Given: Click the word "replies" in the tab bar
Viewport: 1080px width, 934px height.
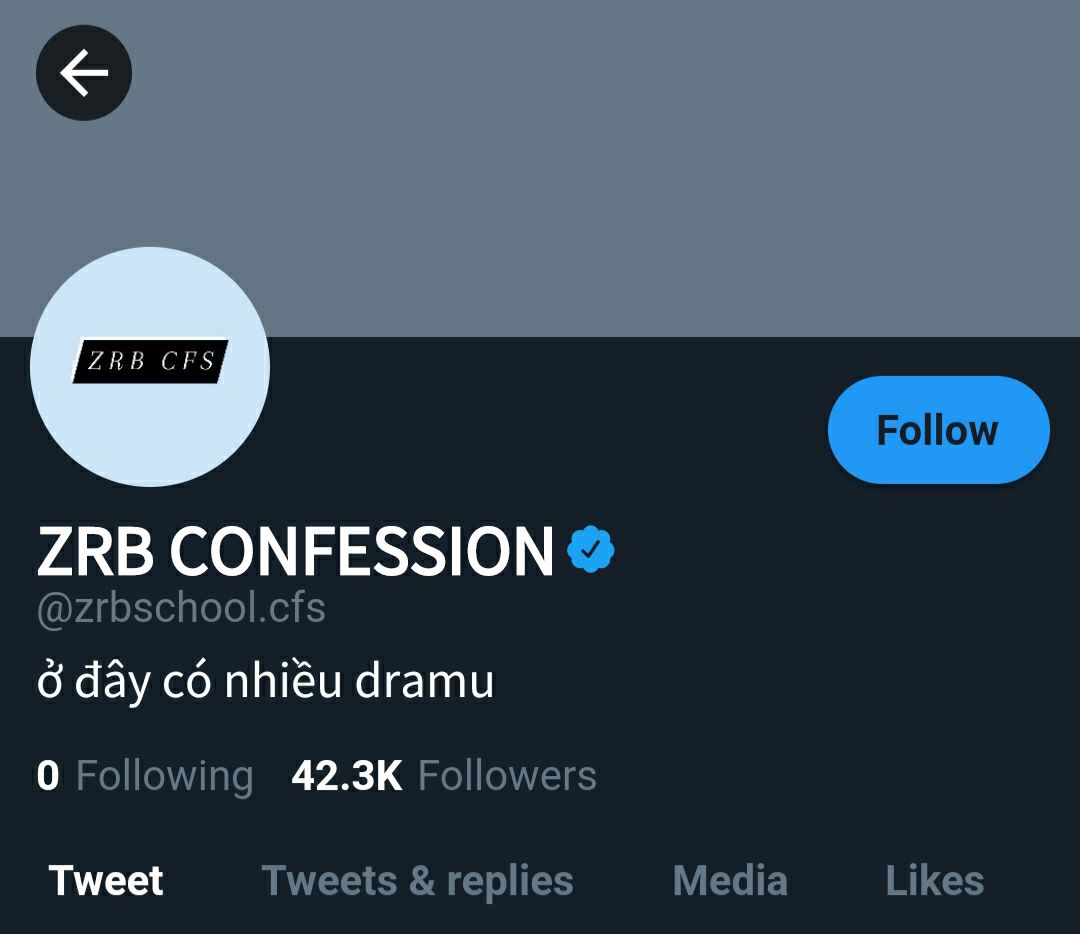Looking at the screenshot, I should click(x=510, y=881).
